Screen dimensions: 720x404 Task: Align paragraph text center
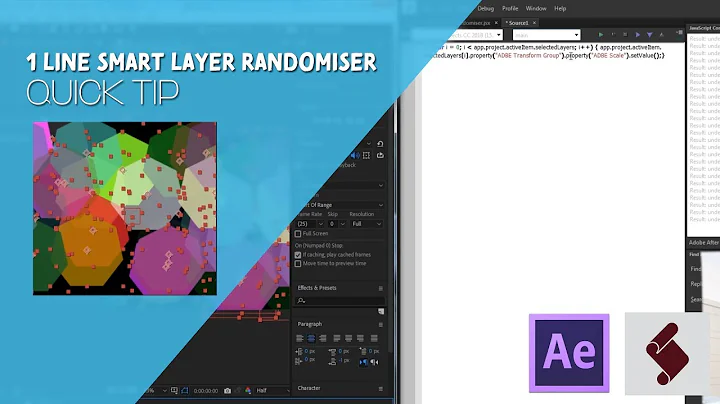[311, 339]
